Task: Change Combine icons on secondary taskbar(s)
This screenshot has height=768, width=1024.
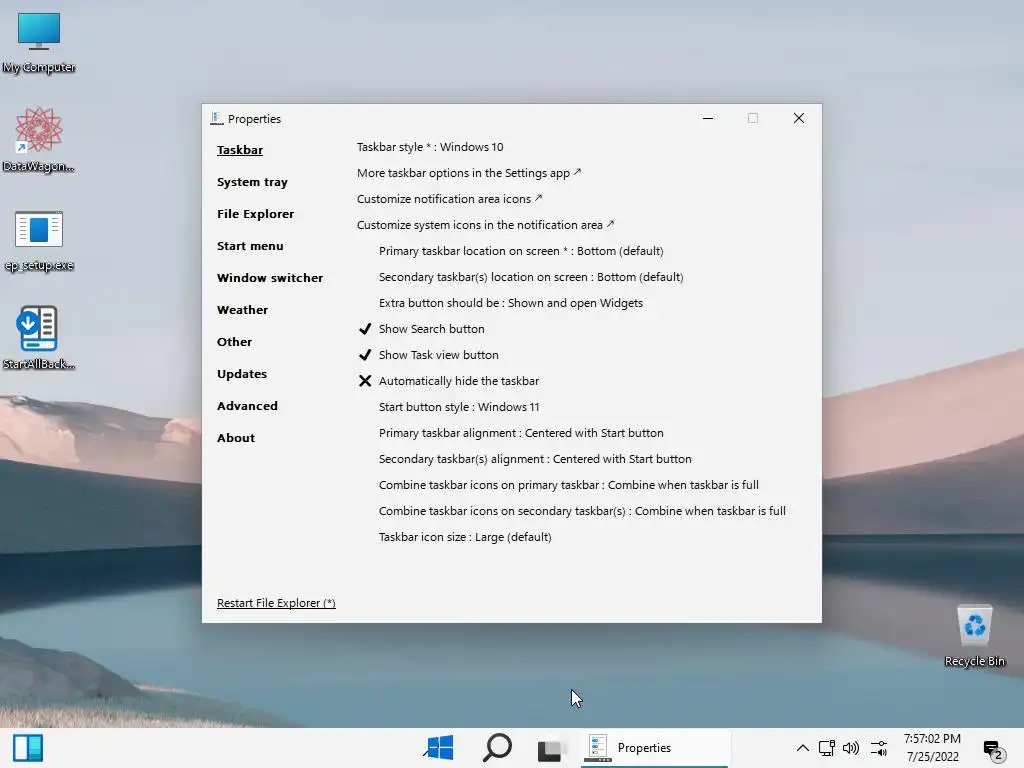Action: point(582,511)
